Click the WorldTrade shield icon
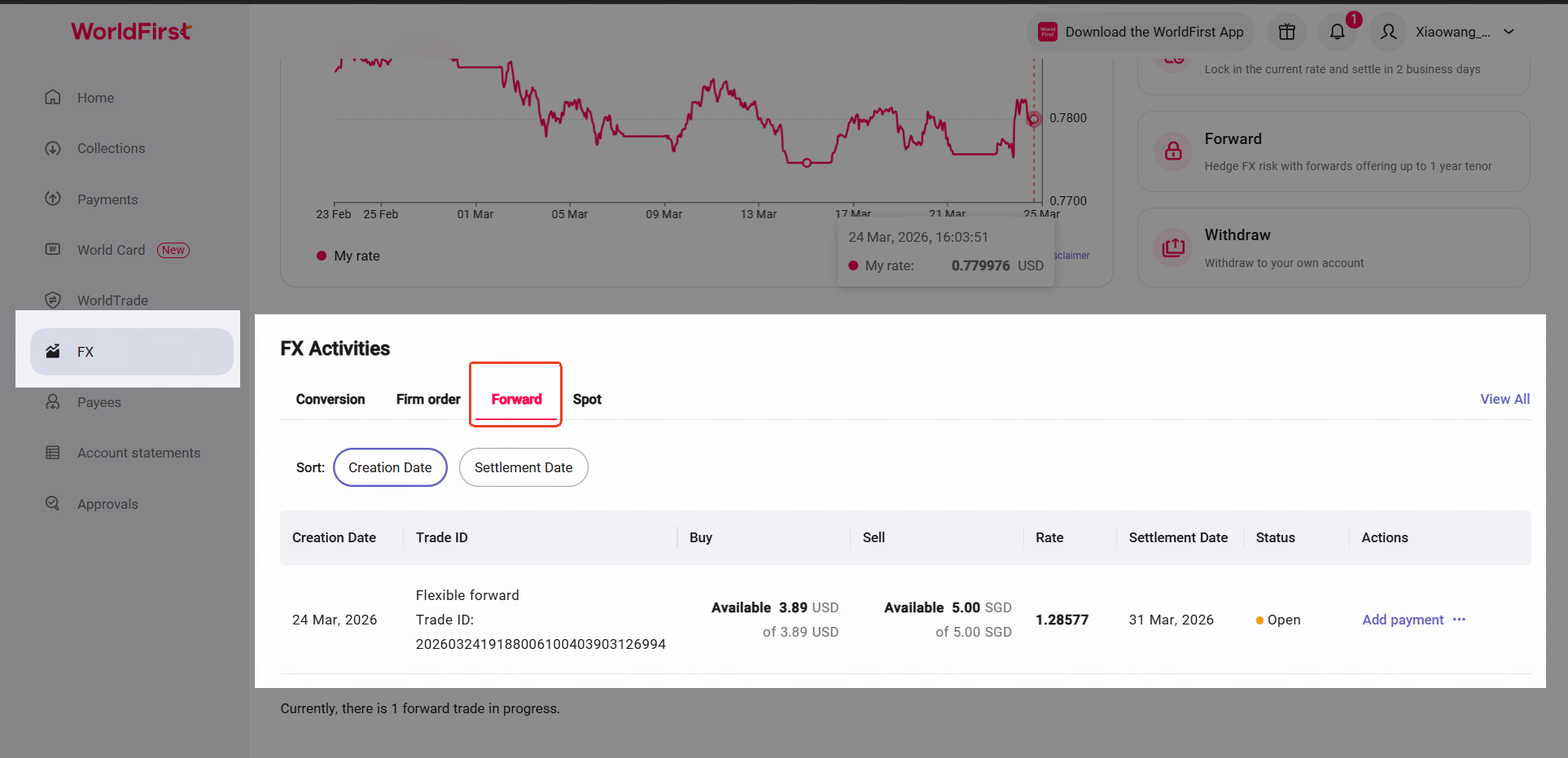 pyautogui.click(x=53, y=300)
